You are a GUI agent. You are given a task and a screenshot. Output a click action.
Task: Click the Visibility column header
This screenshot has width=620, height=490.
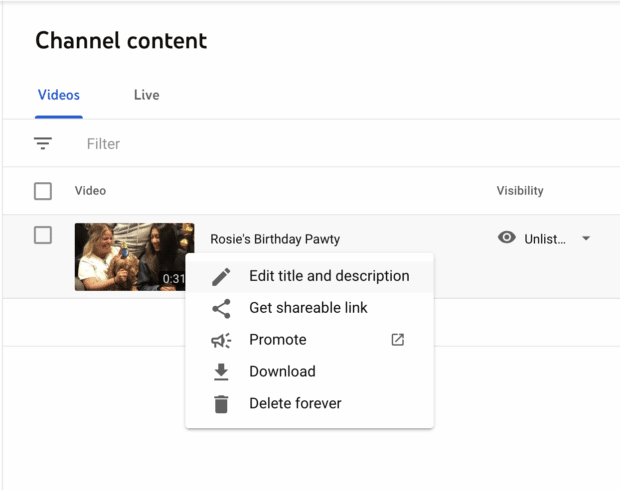(520, 191)
